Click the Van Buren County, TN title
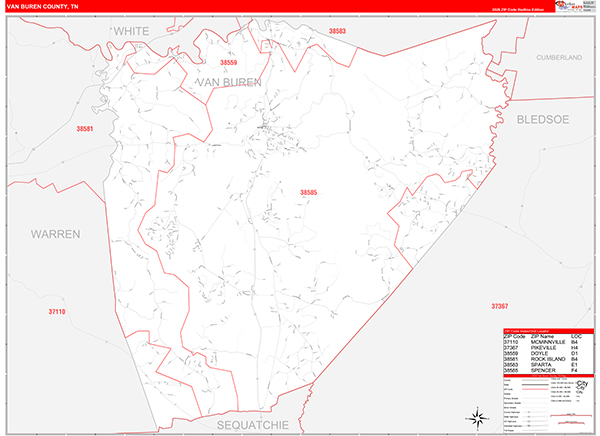Viewport: 600px width, 436px height. (x=42, y=7)
